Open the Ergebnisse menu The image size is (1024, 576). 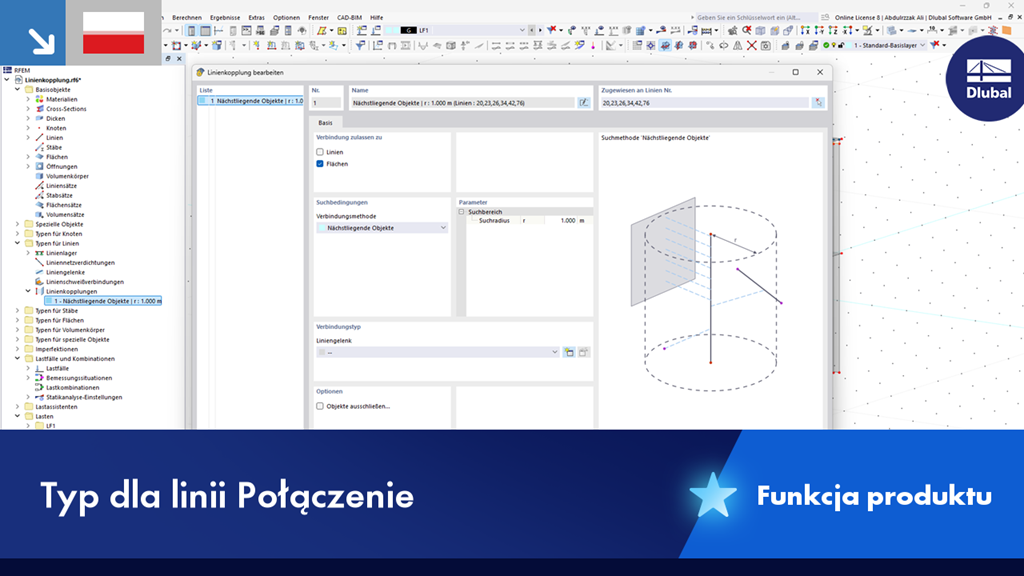pyautogui.click(x=225, y=18)
